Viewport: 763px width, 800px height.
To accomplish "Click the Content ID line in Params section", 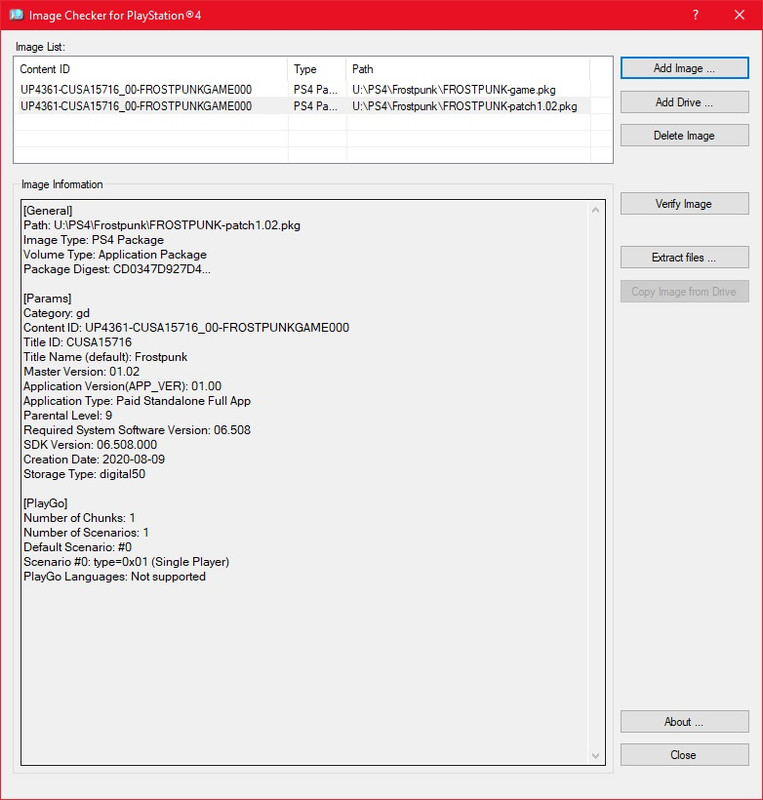I will click(186, 328).
